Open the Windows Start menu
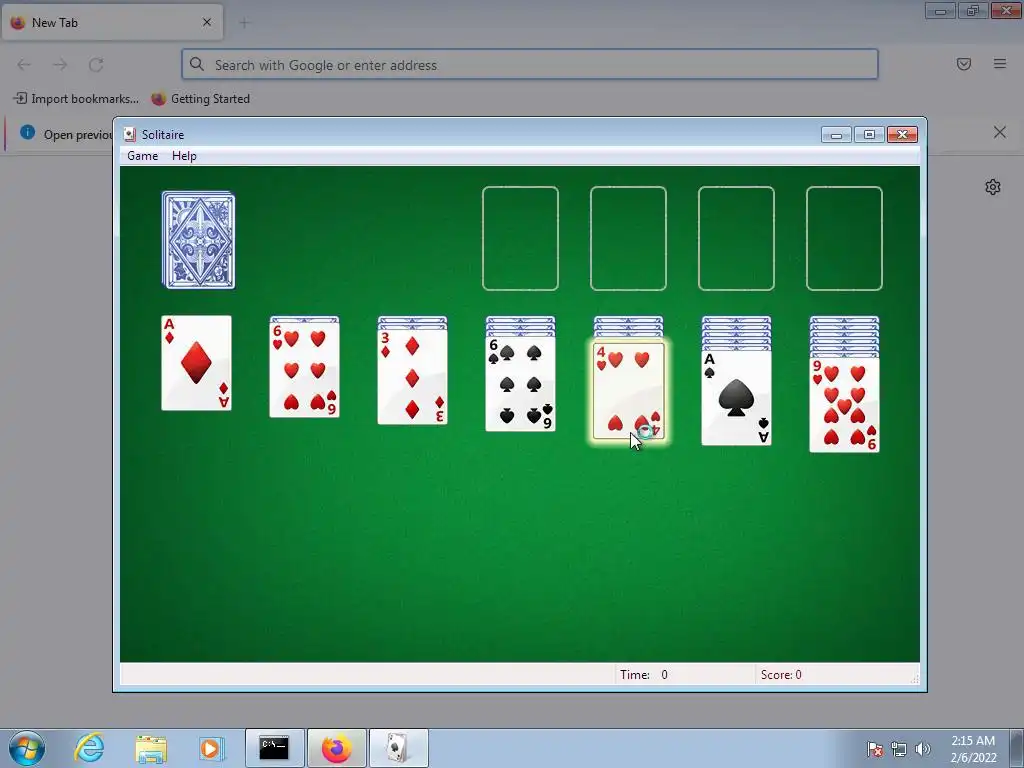The width and height of the screenshot is (1024, 768). 27,748
